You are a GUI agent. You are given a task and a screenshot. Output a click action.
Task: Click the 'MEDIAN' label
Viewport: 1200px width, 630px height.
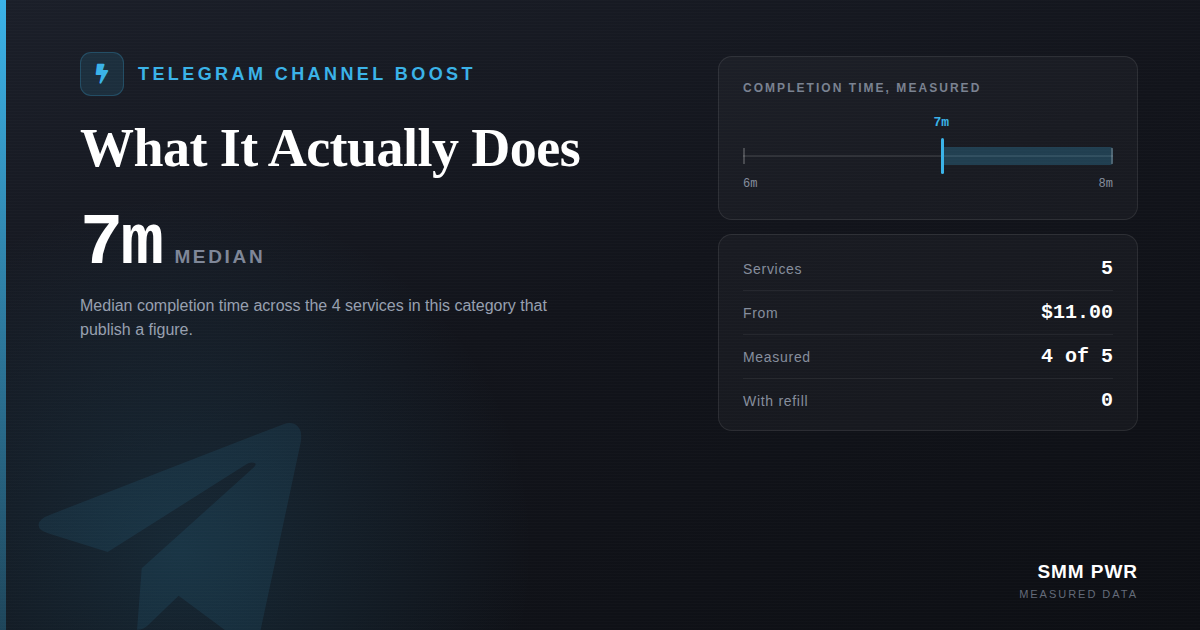pyautogui.click(x=219, y=257)
